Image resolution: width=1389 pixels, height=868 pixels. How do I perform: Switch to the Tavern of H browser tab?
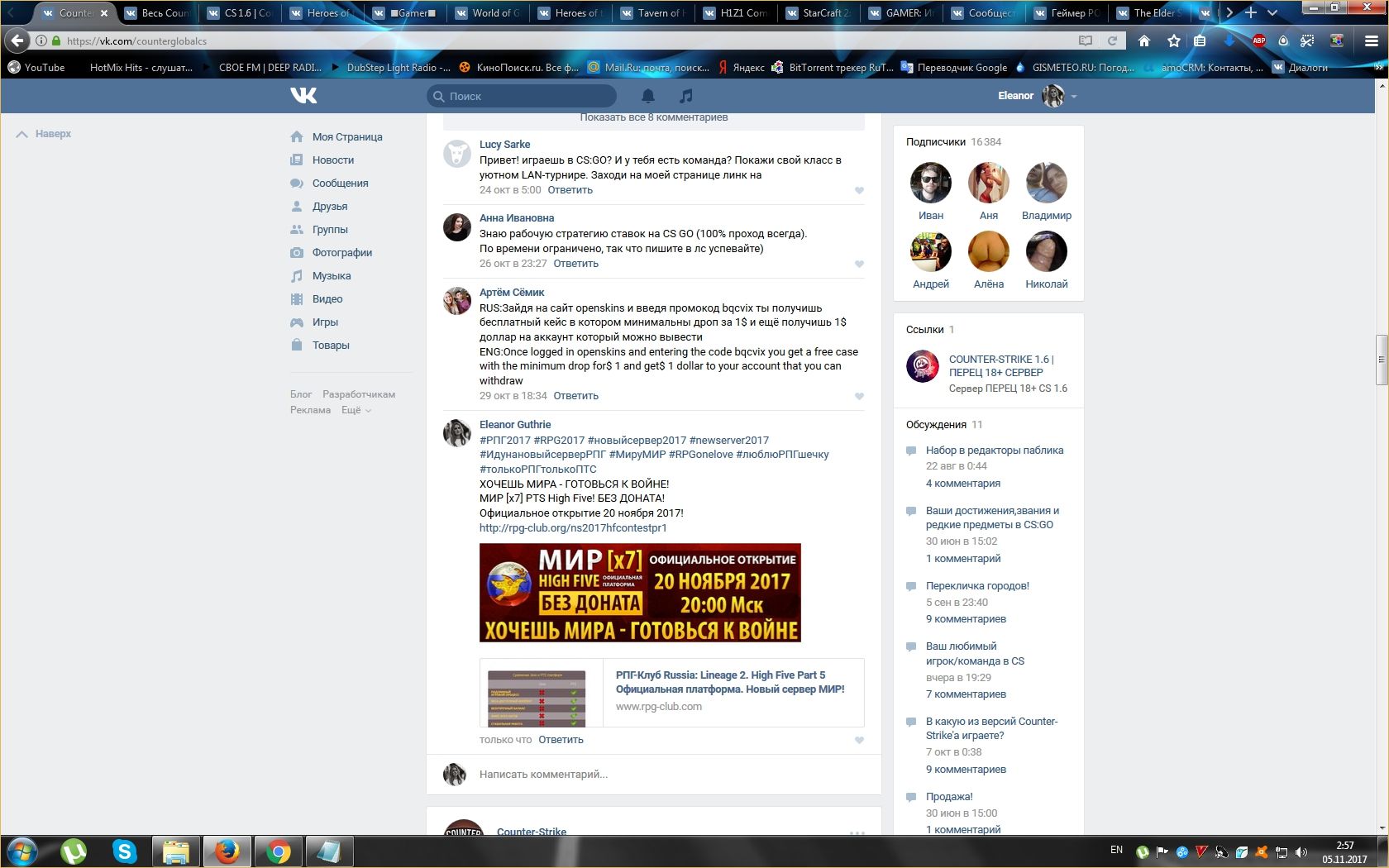point(652,12)
